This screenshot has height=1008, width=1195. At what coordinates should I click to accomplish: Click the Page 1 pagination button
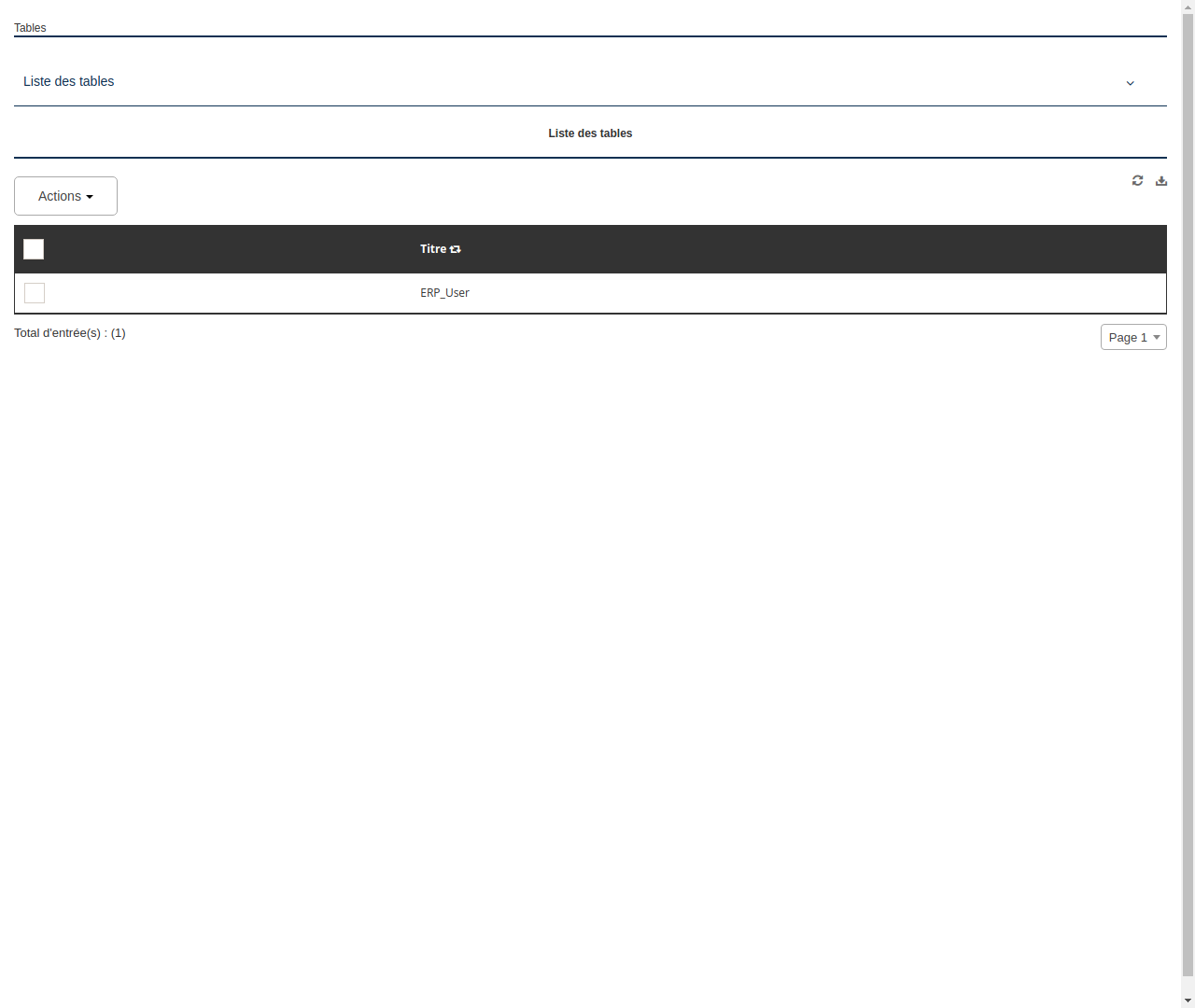coord(1133,337)
